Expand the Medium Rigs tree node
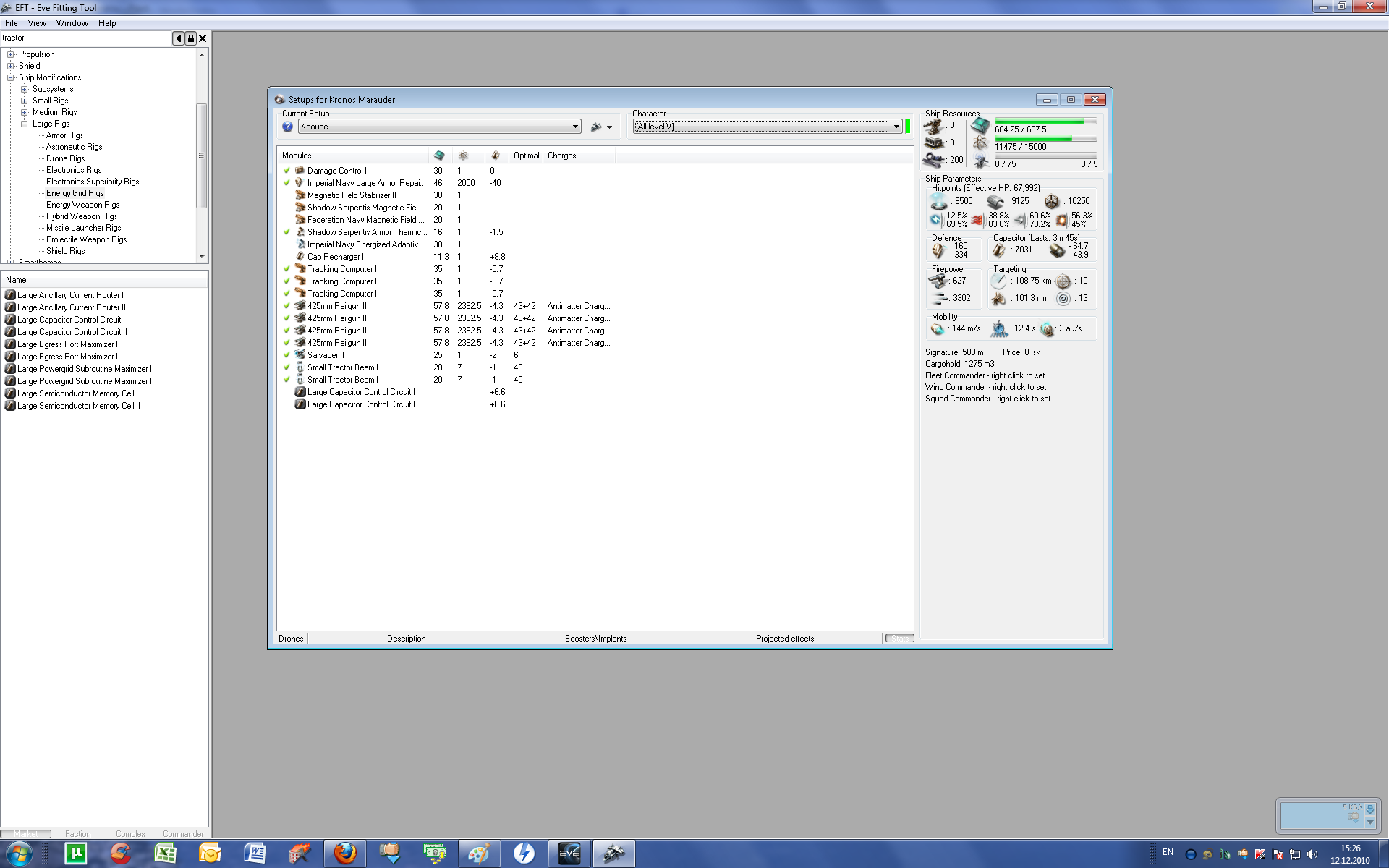The height and width of the screenshot is (868, 1389). click(x=24, y=112)
